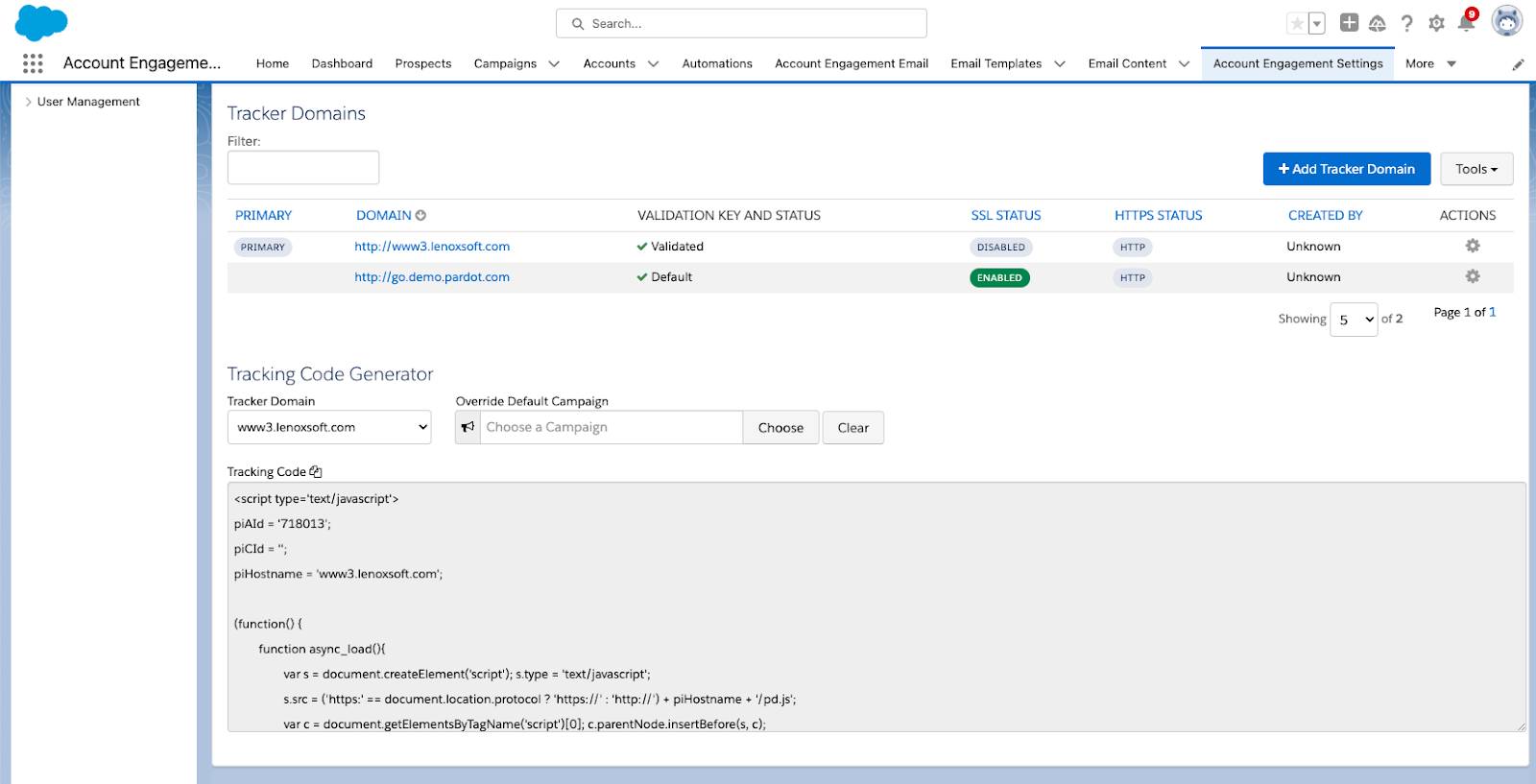Click the ENABLED SSL status badge
This screenshot has height=784, width=1536.
click(x=999, y=277)
